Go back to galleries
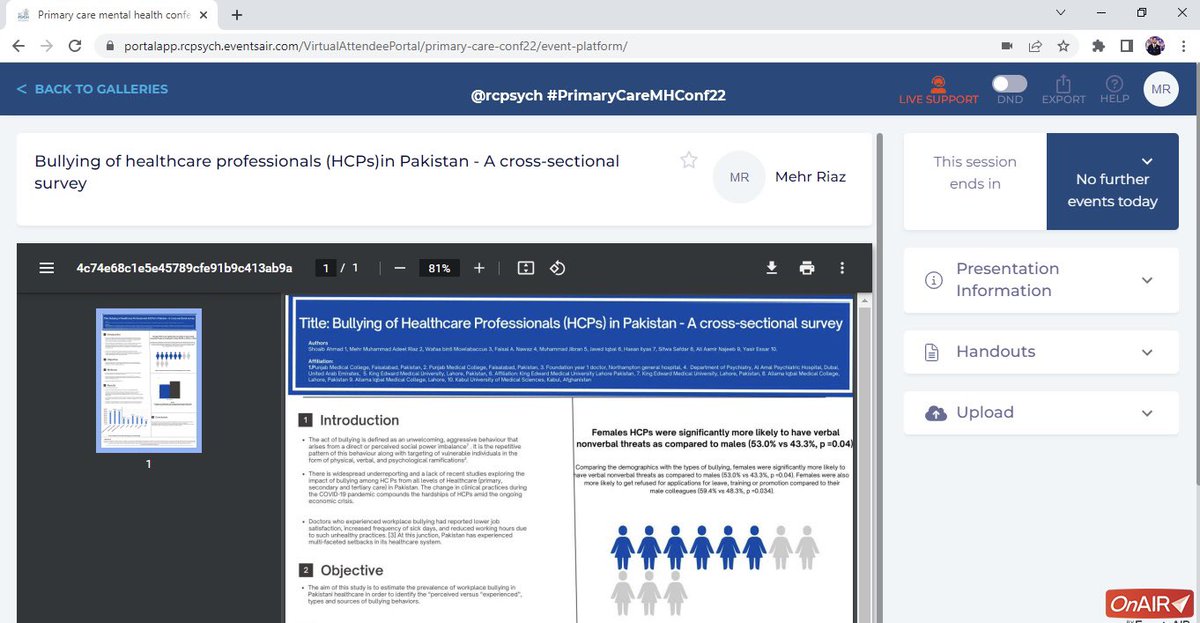1200x623 pixels. coord(92,89)
